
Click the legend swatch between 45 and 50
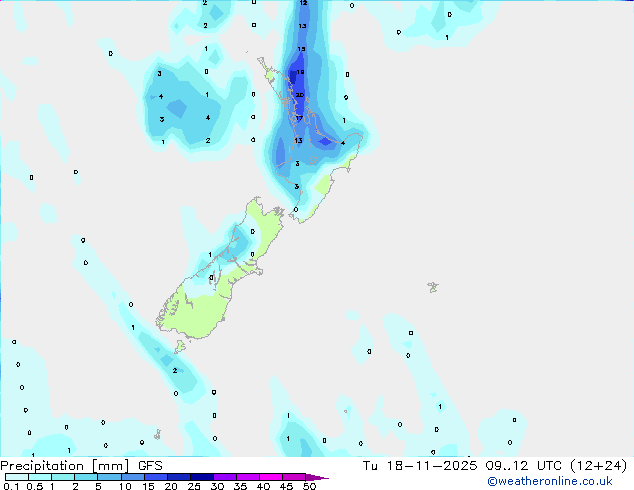coord(294,477)
